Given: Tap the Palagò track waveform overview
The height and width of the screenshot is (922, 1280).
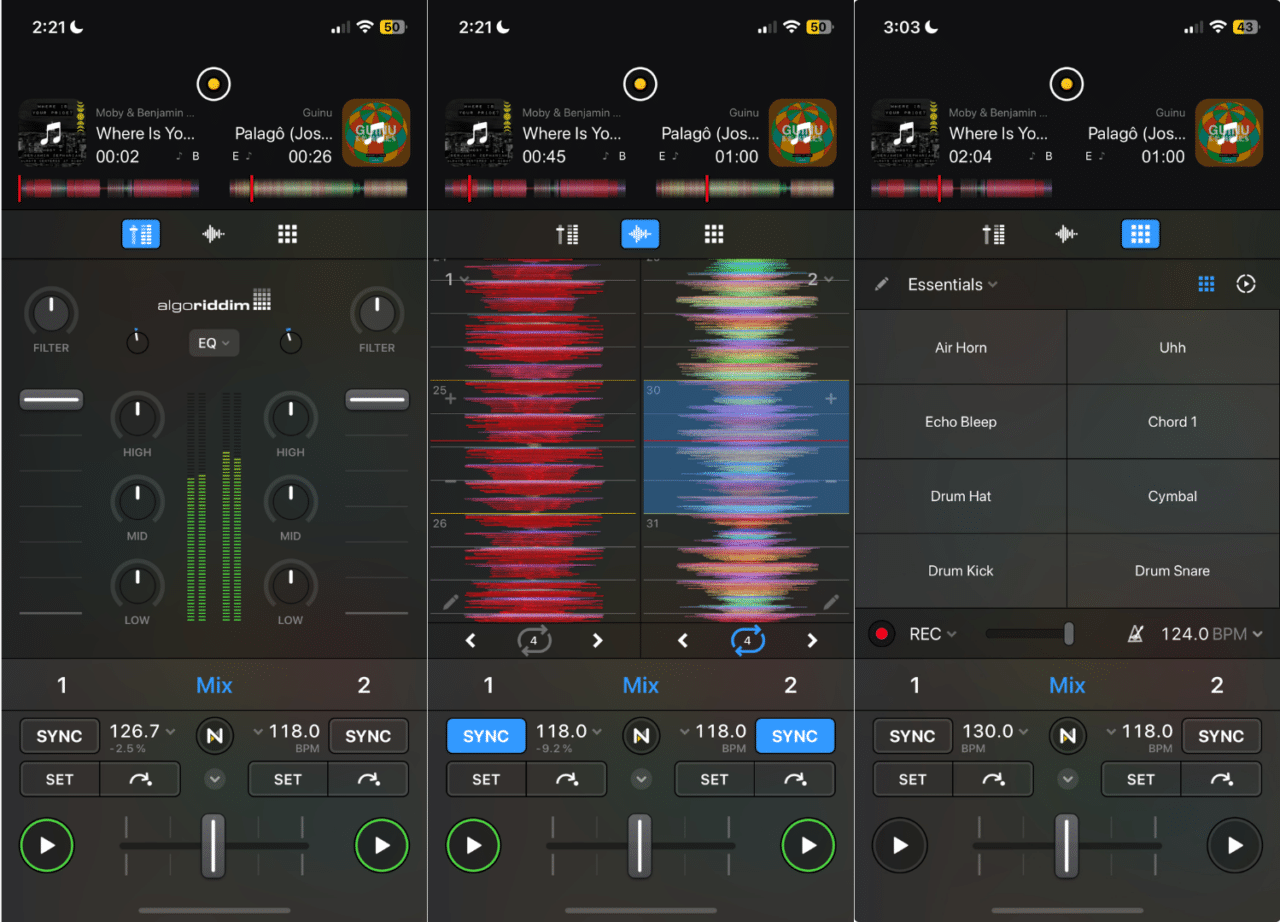Looking at the screenshot, I should tap(318, 187).
